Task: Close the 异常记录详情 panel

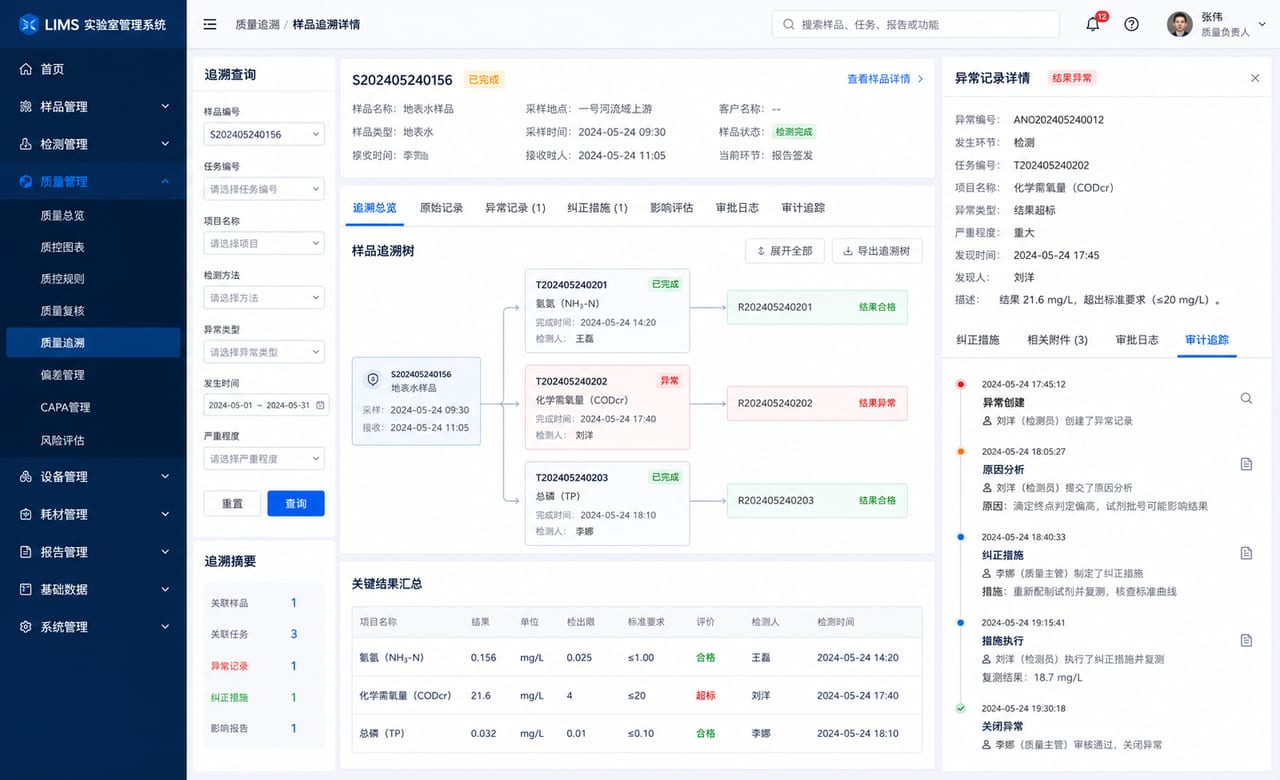Action: [x=1255, y=78]
